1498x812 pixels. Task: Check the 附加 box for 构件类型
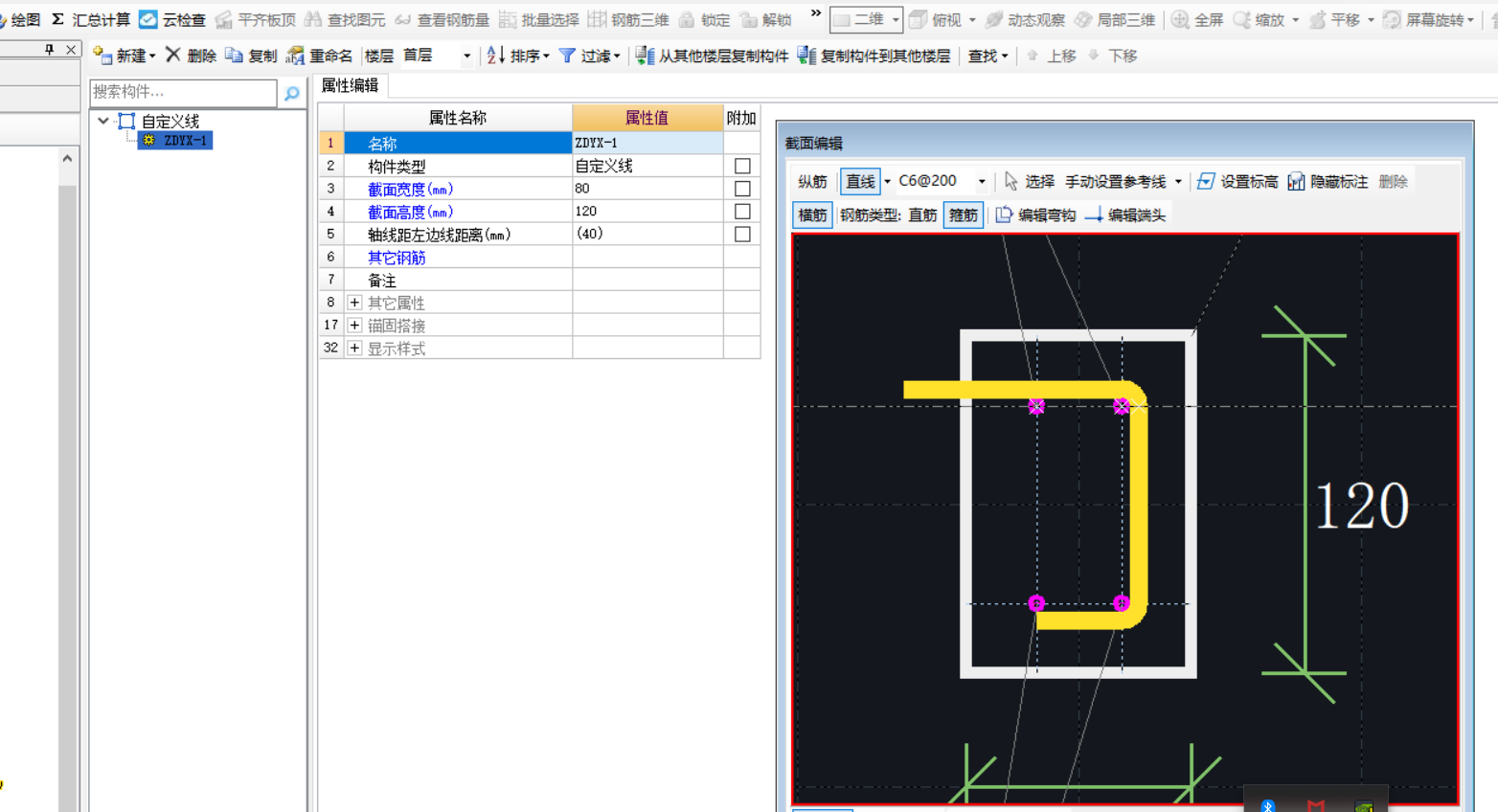click(742, 166)
